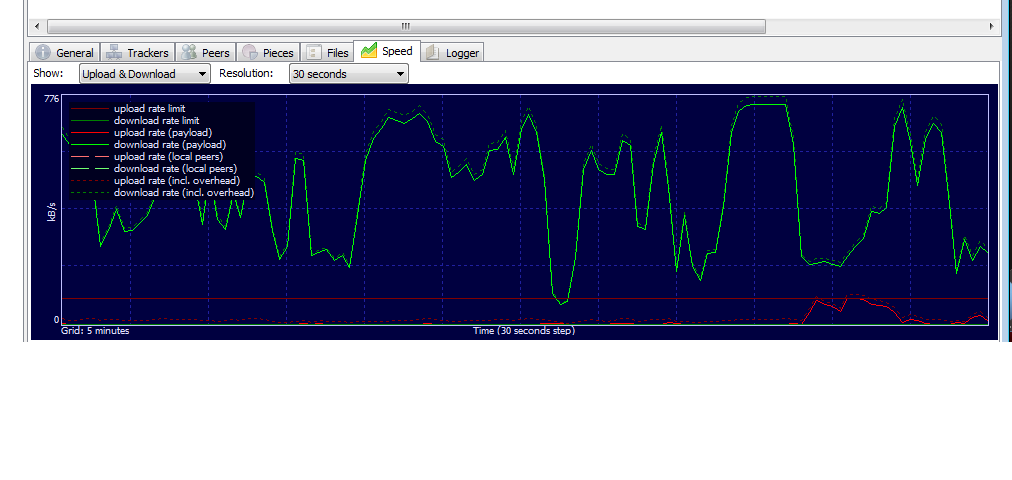Open the Logger tab
Viewport: 1012px width, 480px height.
[453, 53]
